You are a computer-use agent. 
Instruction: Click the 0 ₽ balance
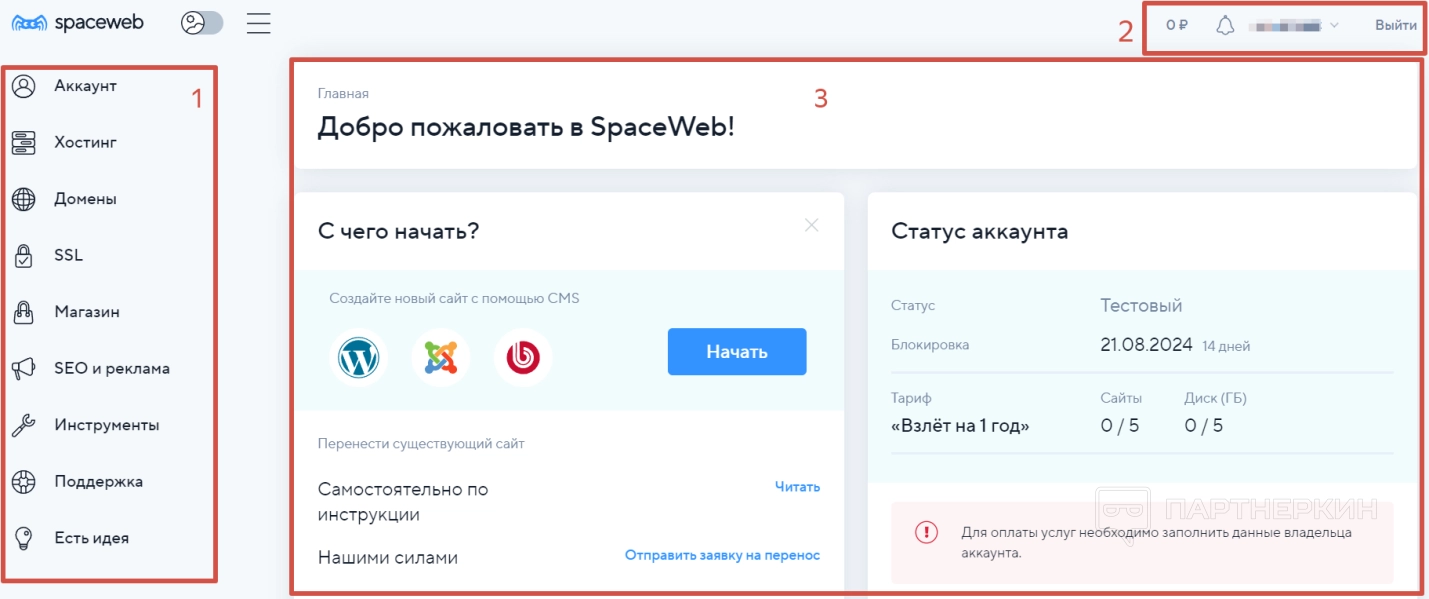coord(1177,25)
